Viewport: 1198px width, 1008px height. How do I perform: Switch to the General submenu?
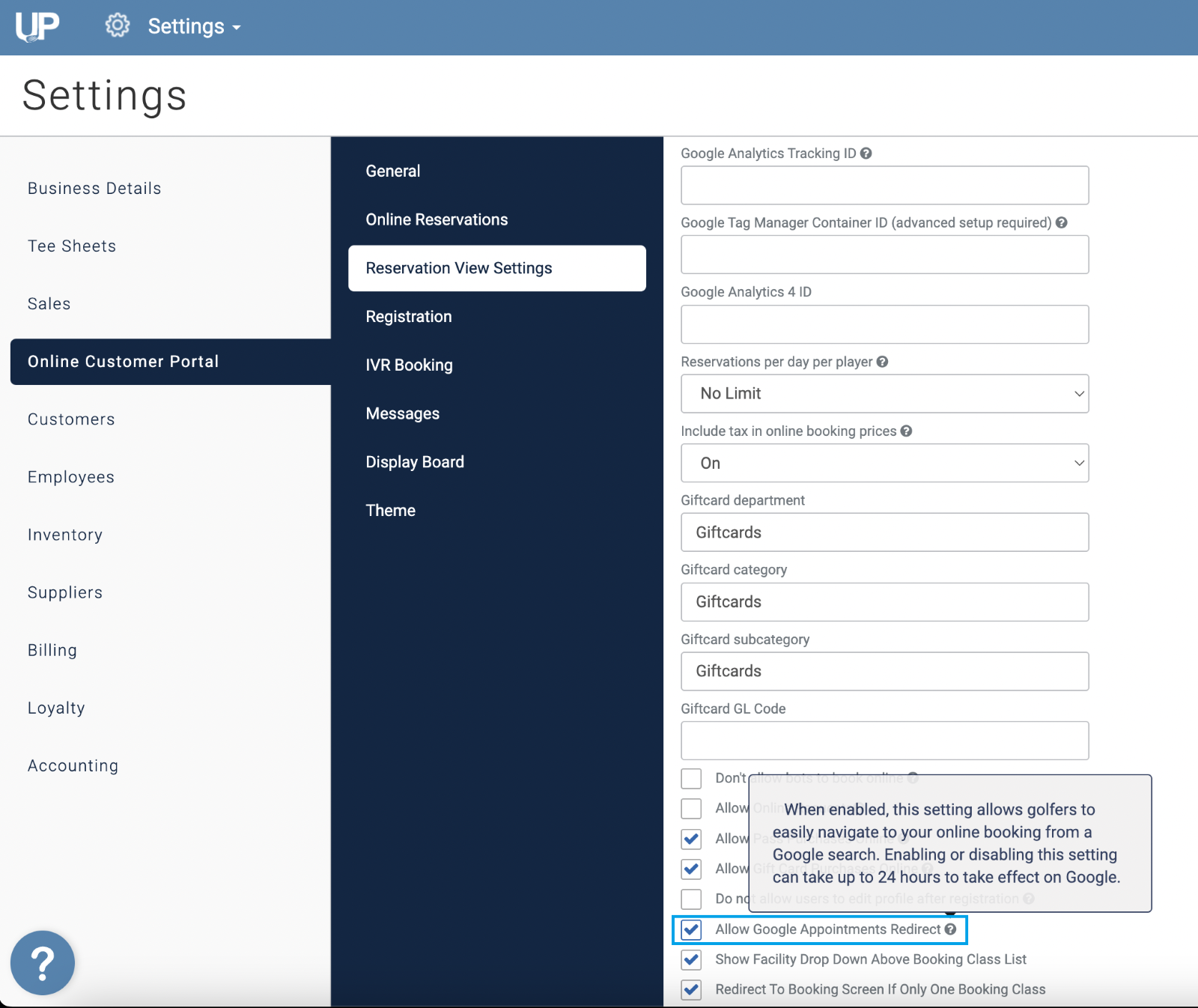(393, 171)
